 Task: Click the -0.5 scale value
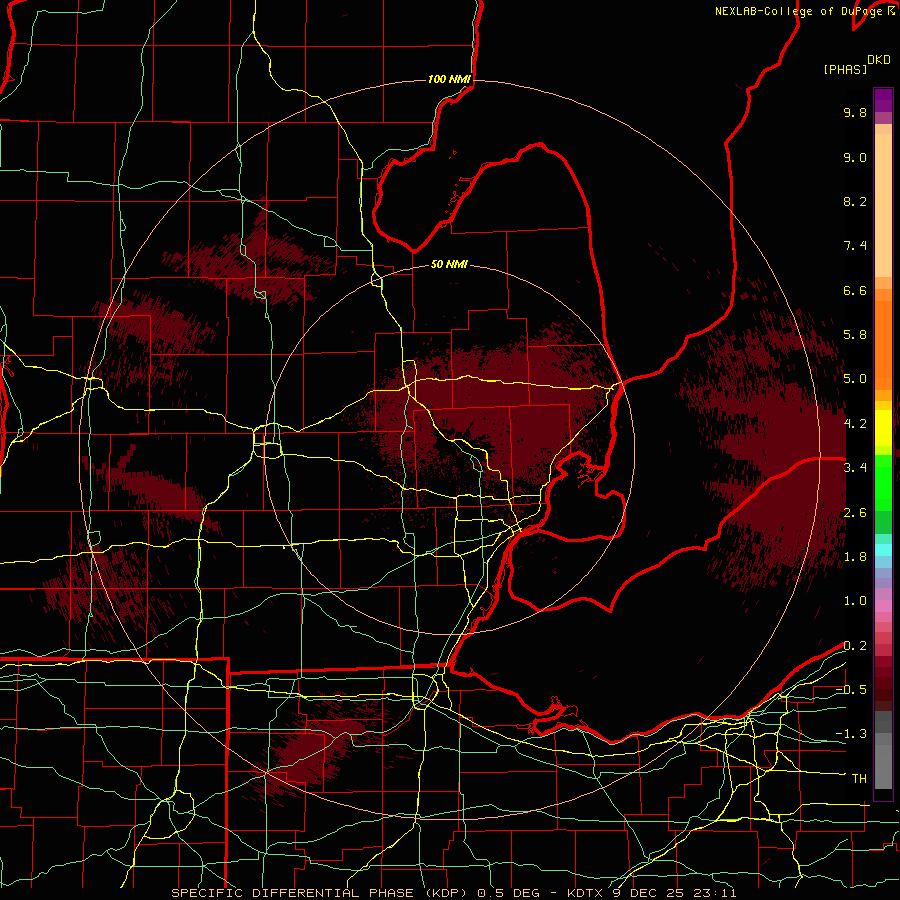click(x=851, y=690)
